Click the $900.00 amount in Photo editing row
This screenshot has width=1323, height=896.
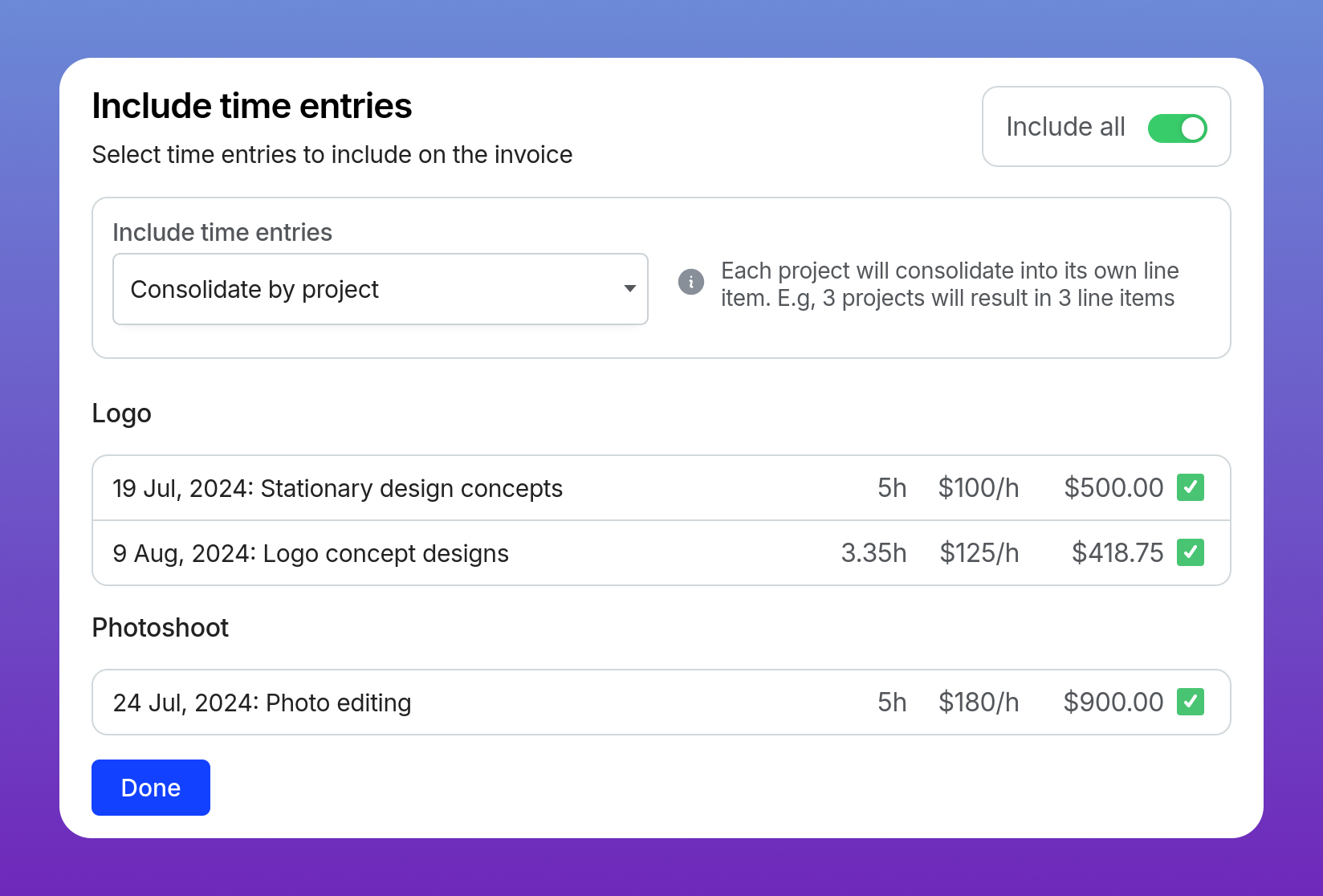pos(1113,703)
